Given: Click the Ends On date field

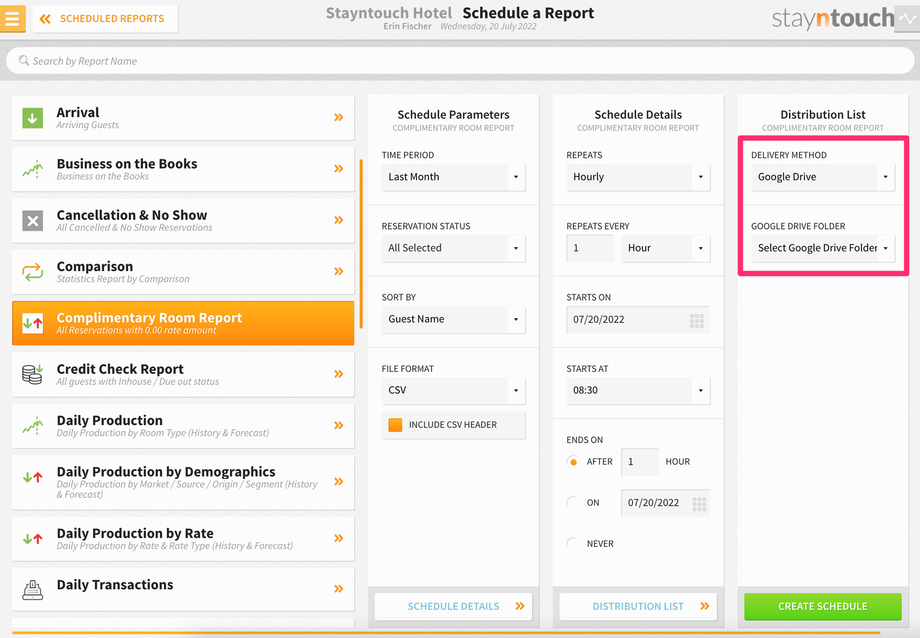Looking at the screenshot, I should pos(665,503).
